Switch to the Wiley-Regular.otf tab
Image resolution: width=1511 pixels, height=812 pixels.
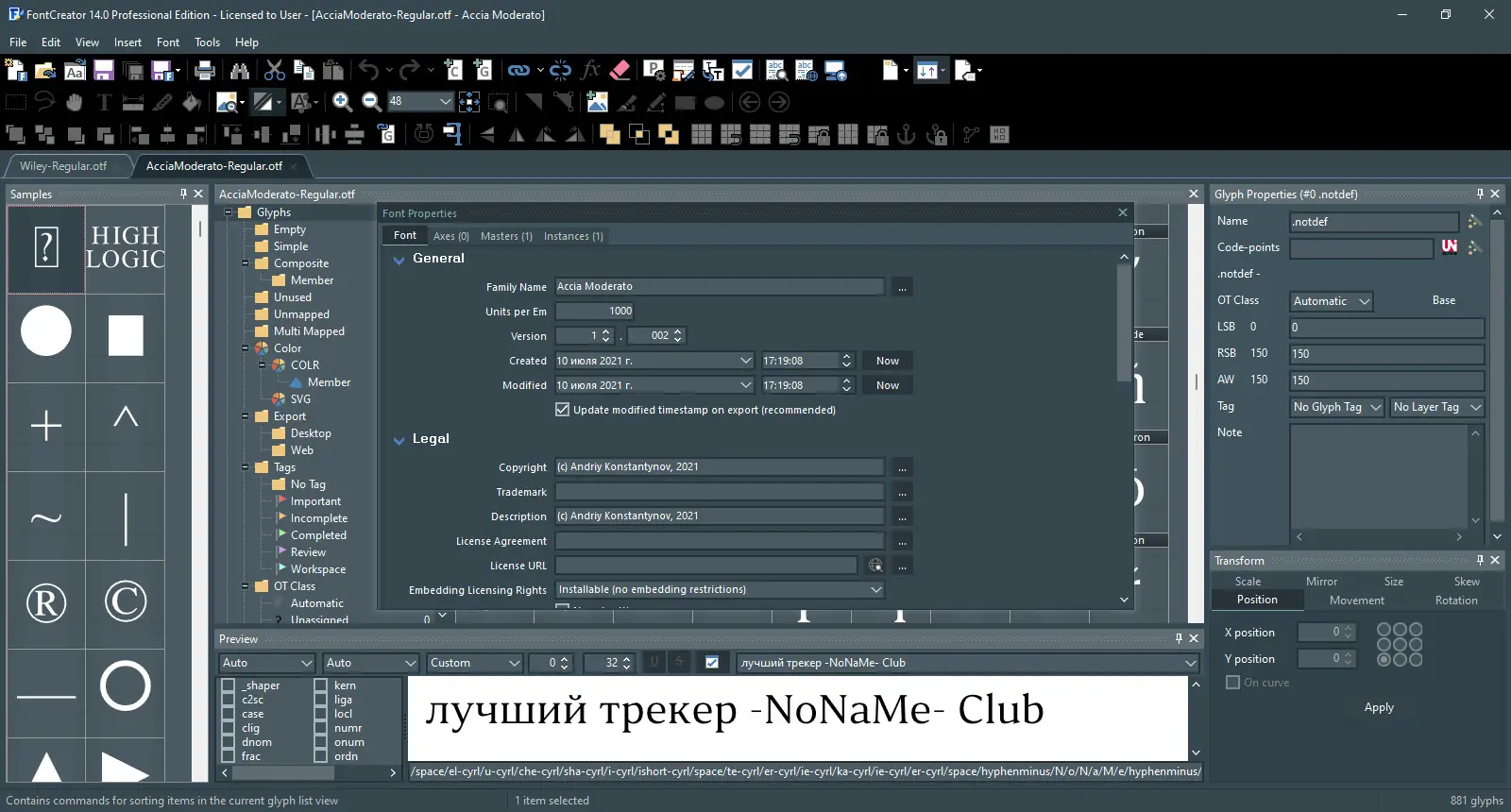(63, 165)
